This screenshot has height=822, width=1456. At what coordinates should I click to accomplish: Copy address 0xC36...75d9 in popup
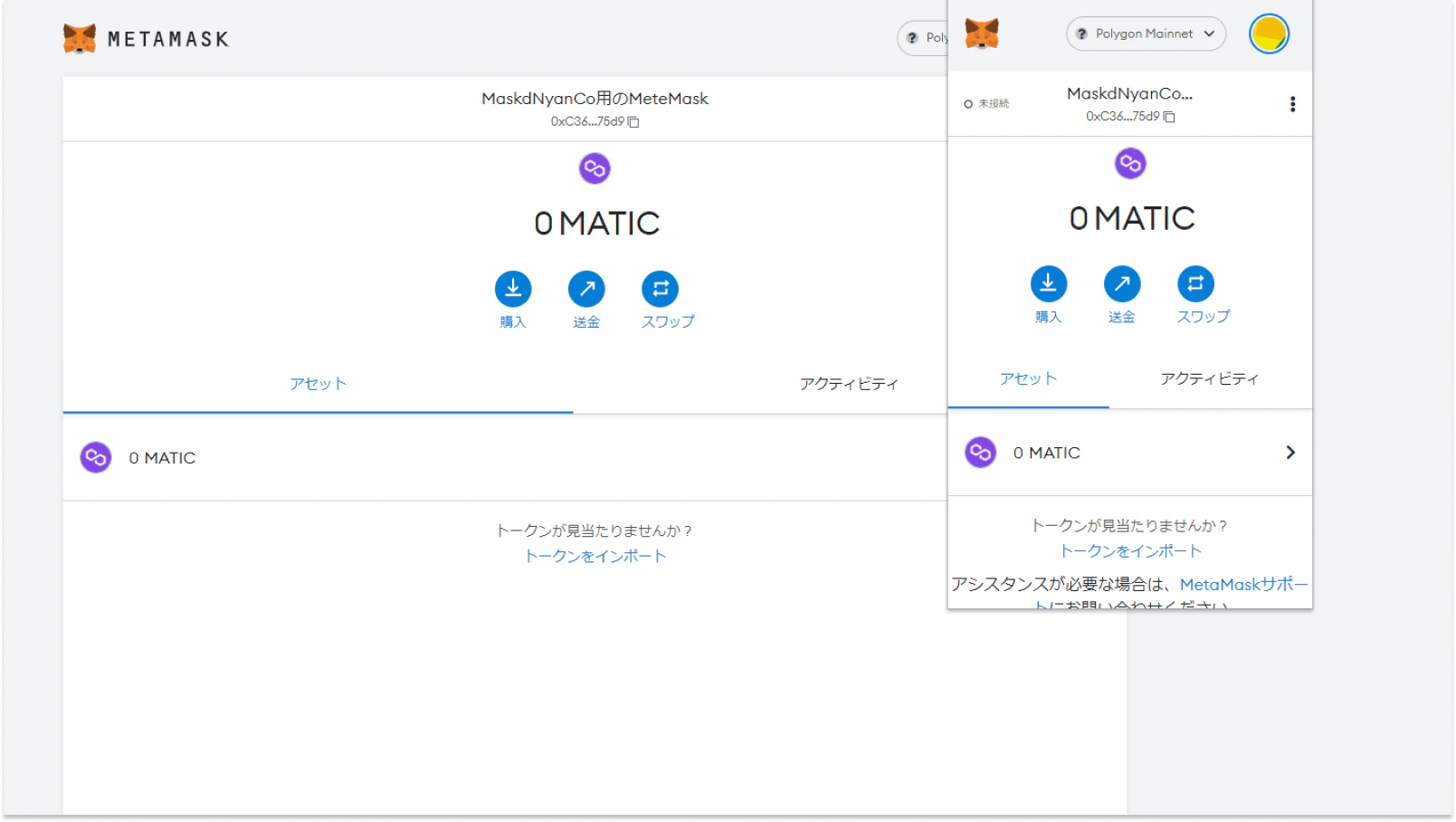[1130, 117]
